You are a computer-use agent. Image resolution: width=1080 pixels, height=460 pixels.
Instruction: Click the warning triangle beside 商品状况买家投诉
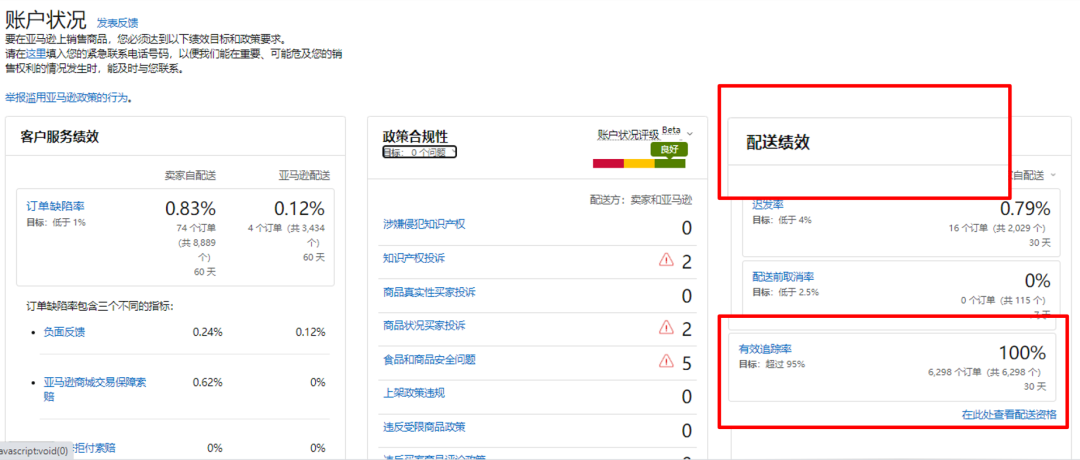click(666, 326)
